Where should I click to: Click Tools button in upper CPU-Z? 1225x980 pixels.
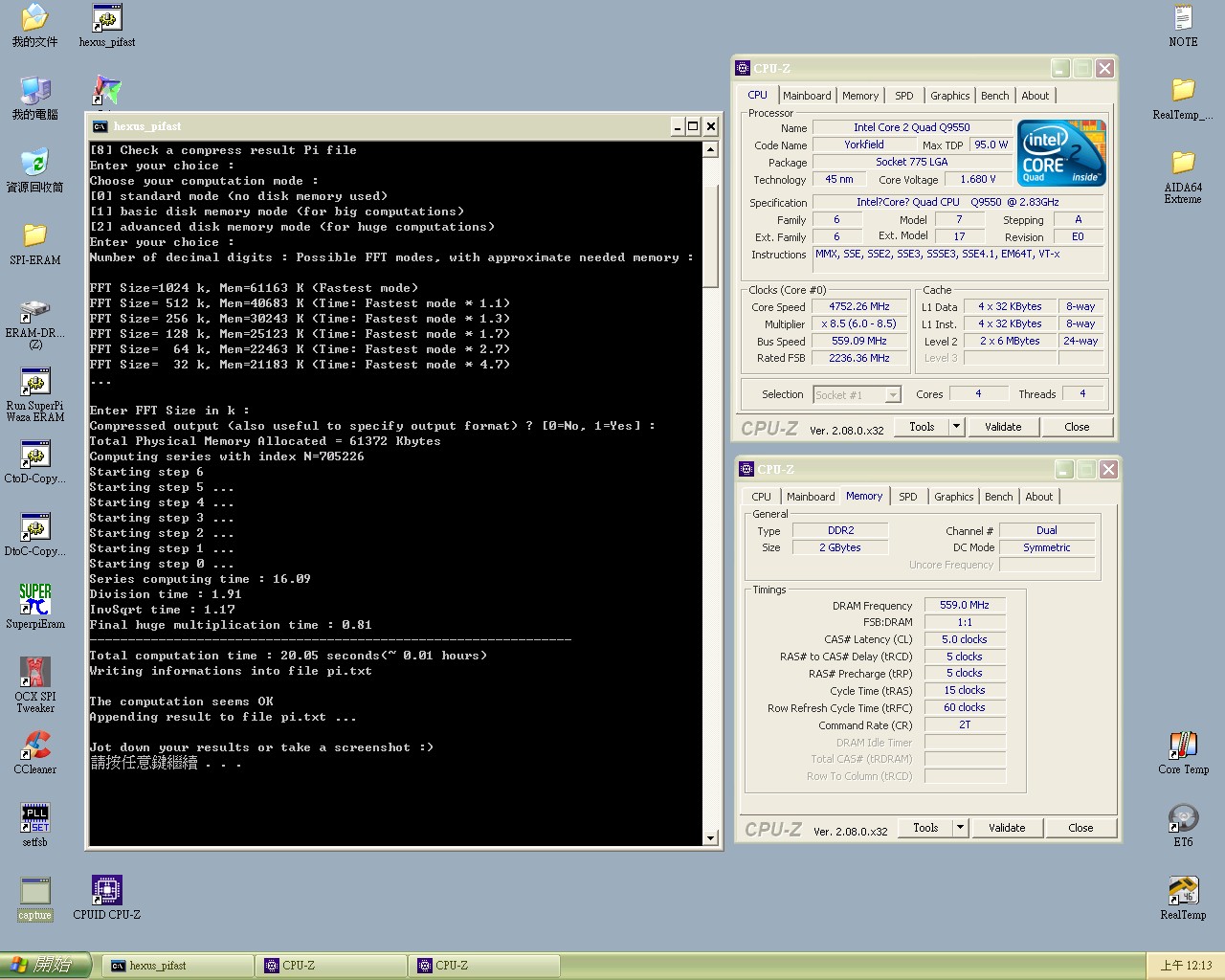pyautogui.click(x=922, y=427)
